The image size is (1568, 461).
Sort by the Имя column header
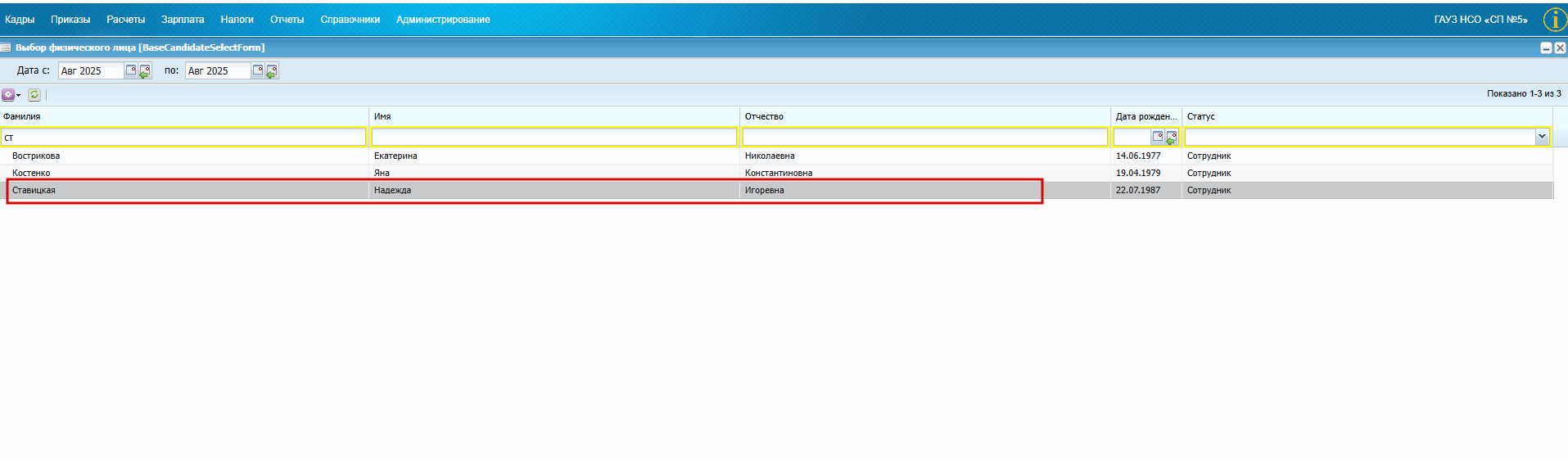(x=554, y=116)
